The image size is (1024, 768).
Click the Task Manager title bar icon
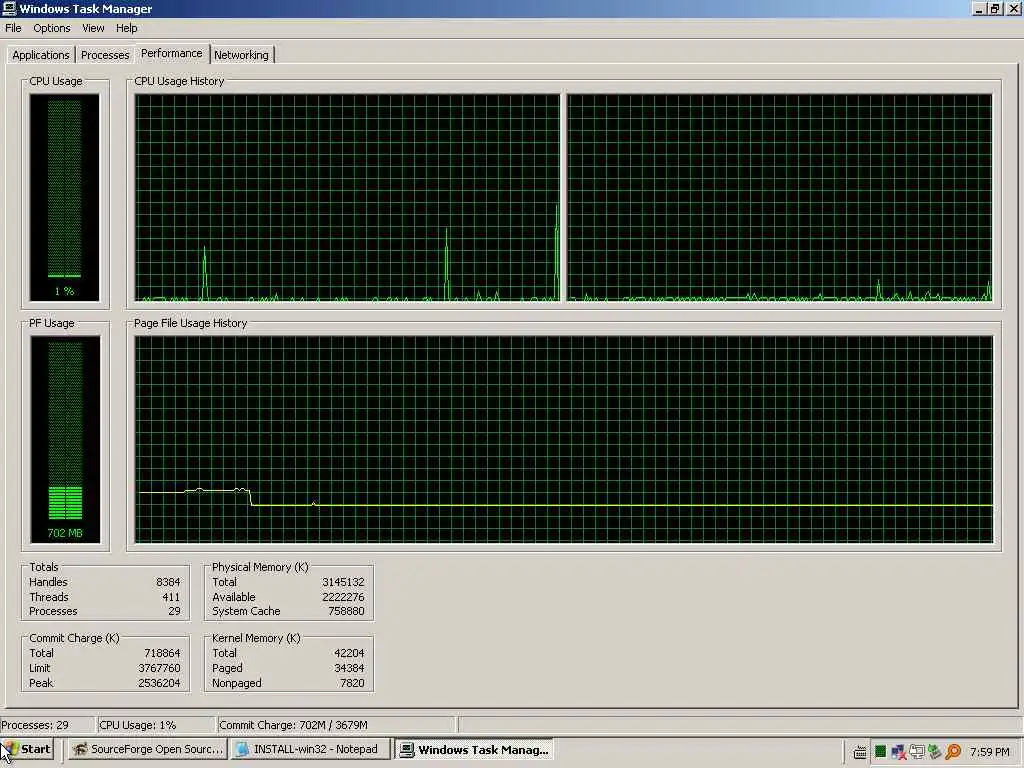pyautogui.click(x=9, y=8)
